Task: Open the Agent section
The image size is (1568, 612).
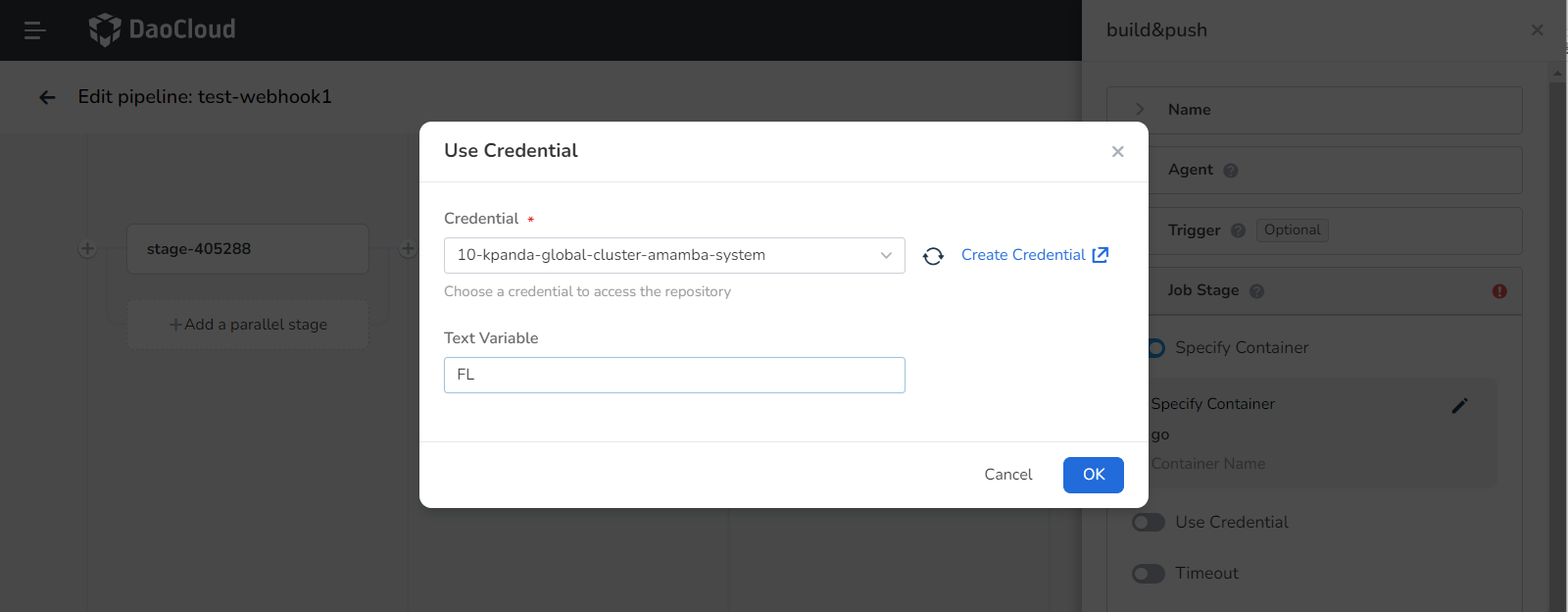Action: (x=1314, y=171)
